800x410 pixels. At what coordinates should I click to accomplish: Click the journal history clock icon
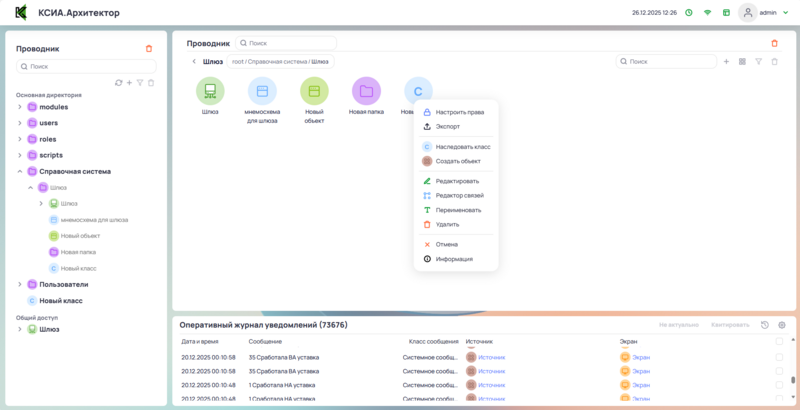[765, 325]
